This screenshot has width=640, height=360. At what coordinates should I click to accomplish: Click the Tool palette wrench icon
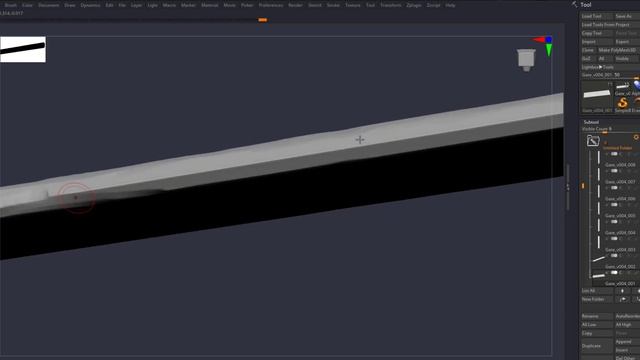click(575, 4)
